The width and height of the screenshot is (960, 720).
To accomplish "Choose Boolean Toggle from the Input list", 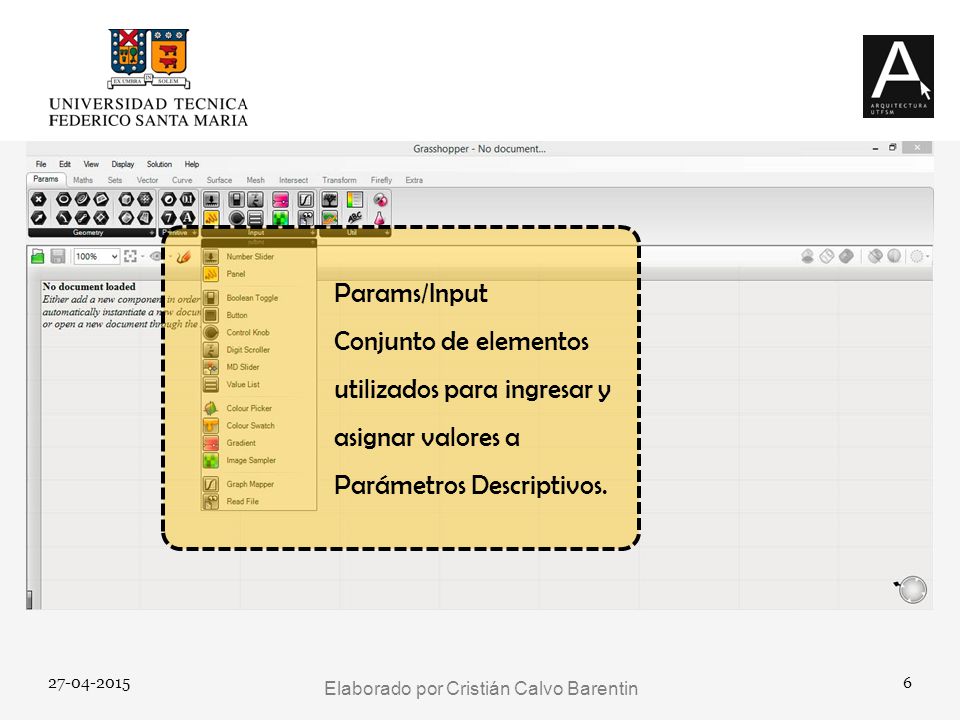I will pyautogui.click(x=259, y=298).
